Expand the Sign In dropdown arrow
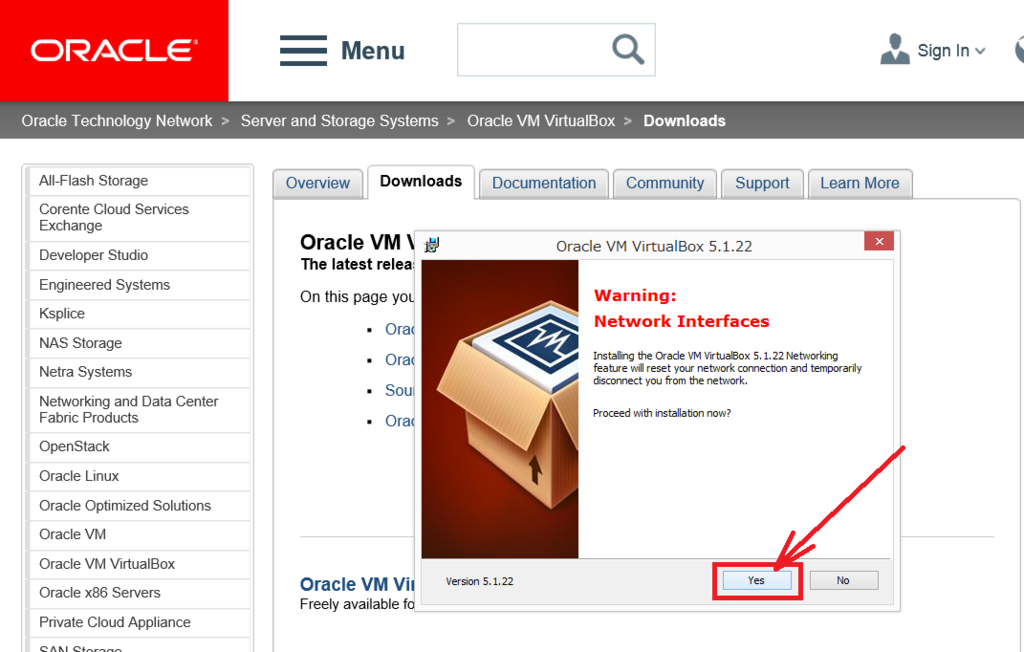Screen dimensions: 1024x652 980,51
